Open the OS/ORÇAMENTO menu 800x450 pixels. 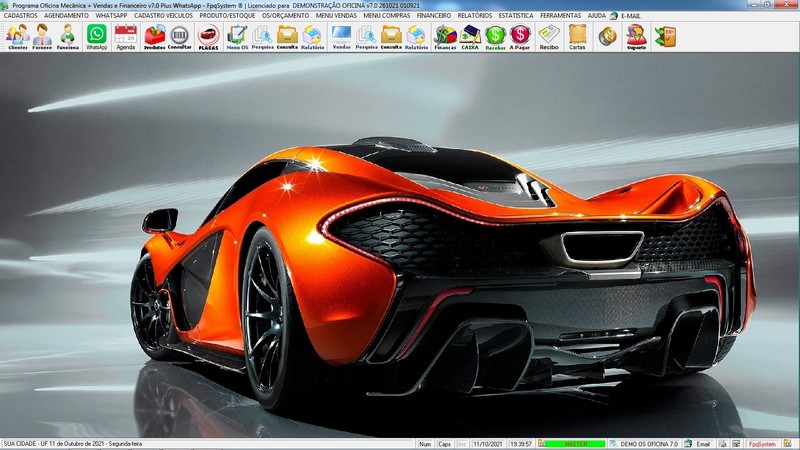pyautogui.click(x=285, y=16)
